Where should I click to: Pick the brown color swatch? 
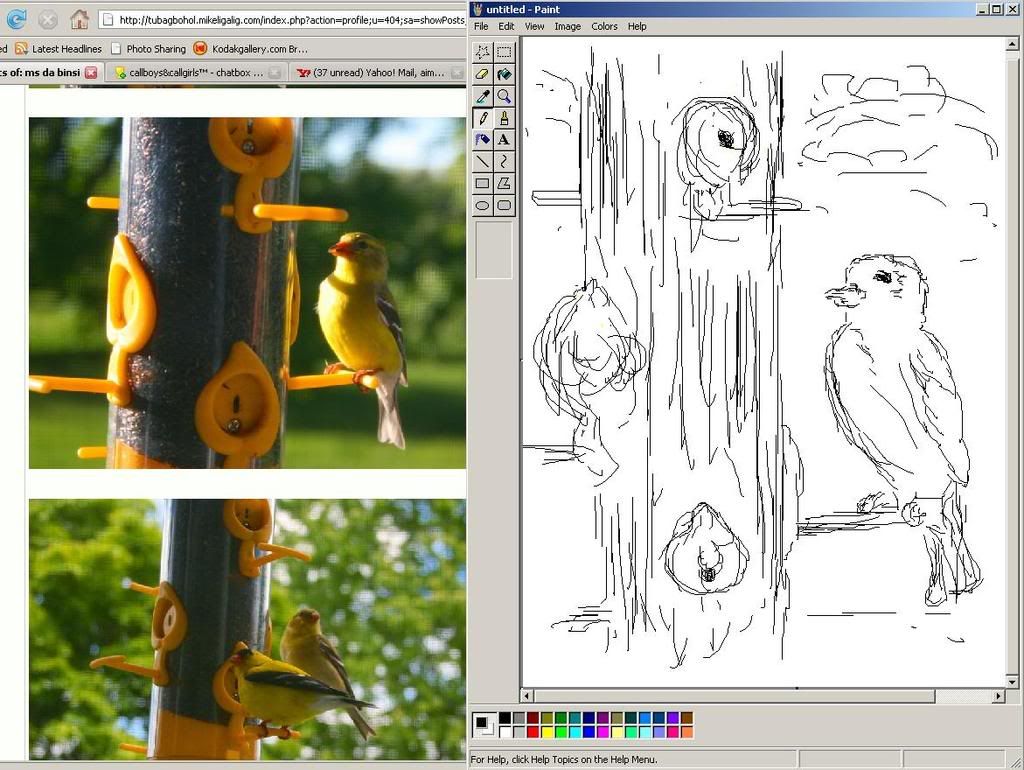[x=687, y=718]
